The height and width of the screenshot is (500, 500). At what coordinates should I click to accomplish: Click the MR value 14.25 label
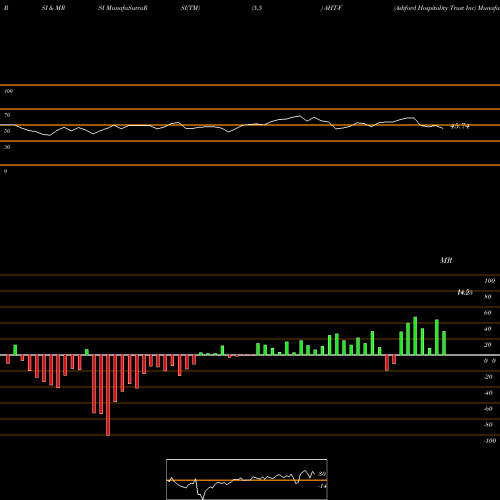[x=465, y=292]
